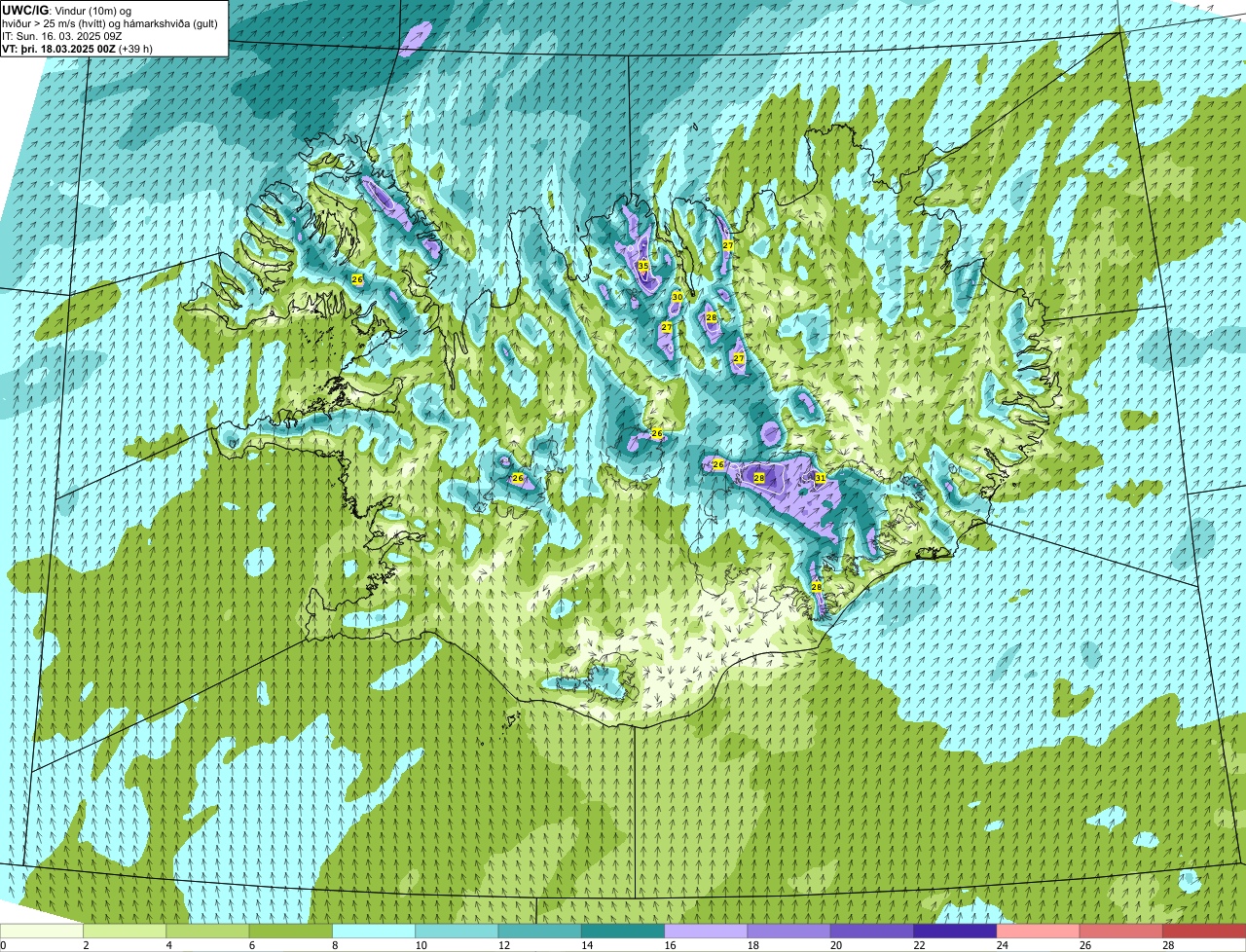Select the 18–20 m/s purple legend swatch
The width and height of the screenshot is (1246, 952).
click(x=789, y=932)
